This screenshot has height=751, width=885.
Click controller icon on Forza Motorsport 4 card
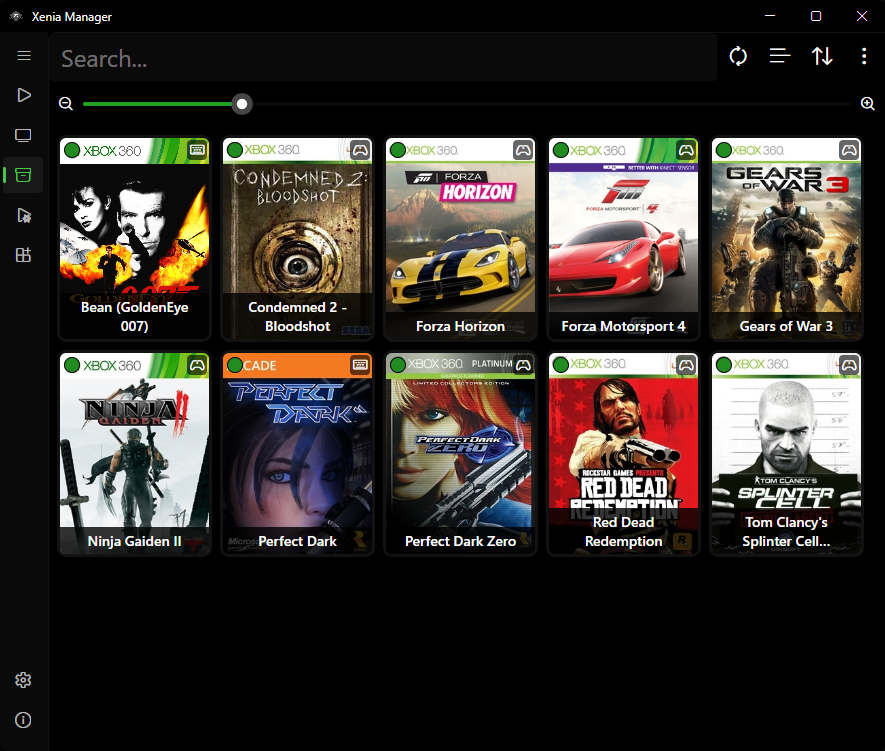point(686,150)
